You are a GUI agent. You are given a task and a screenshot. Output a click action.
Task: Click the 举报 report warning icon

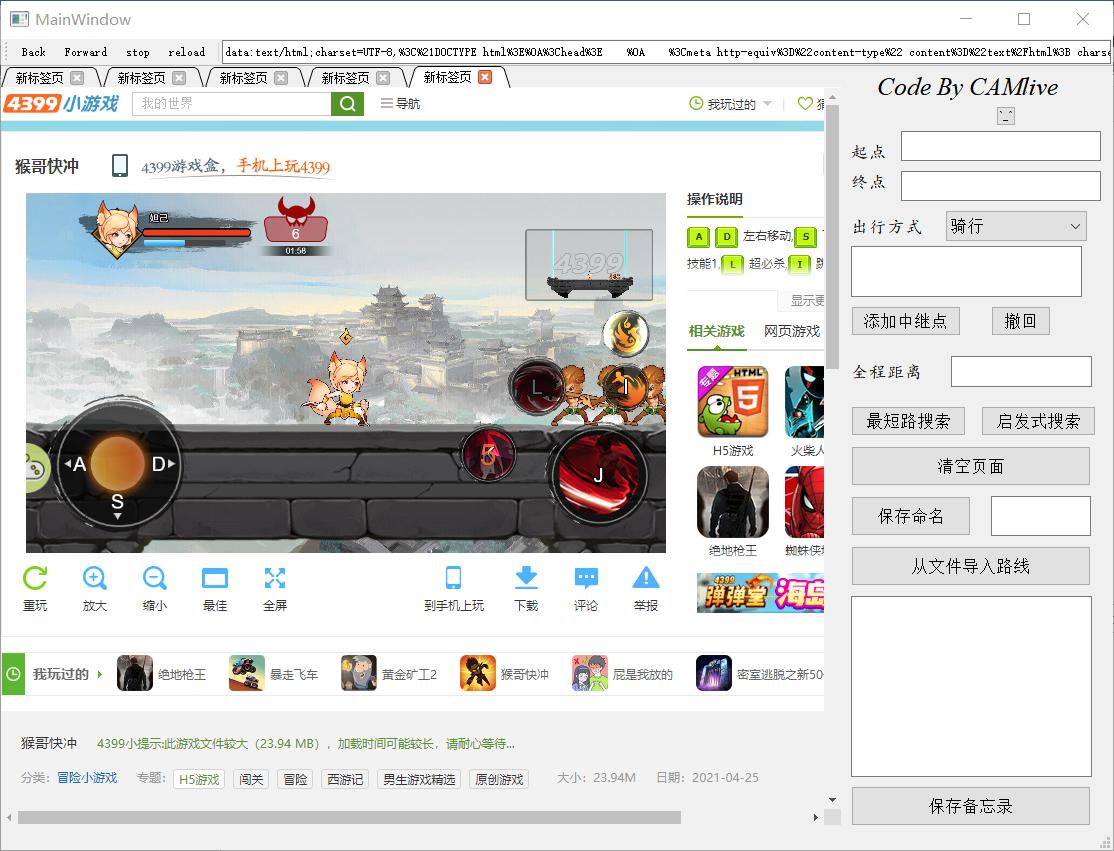[646, 578]
